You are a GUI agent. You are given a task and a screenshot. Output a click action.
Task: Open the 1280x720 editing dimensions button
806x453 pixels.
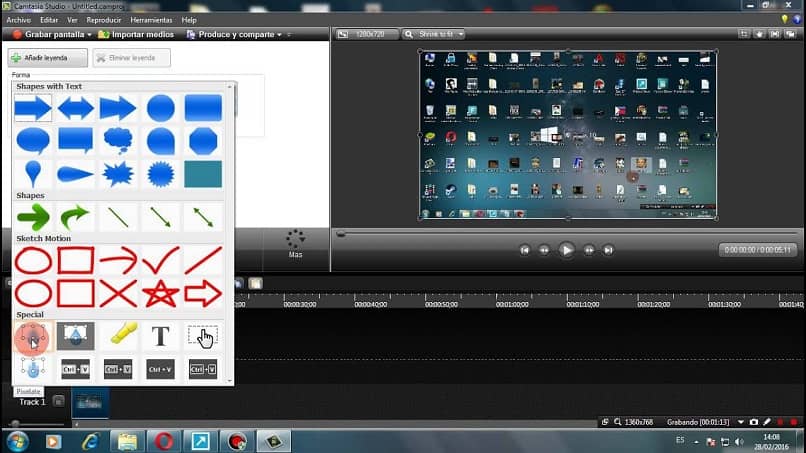point(366,34)
